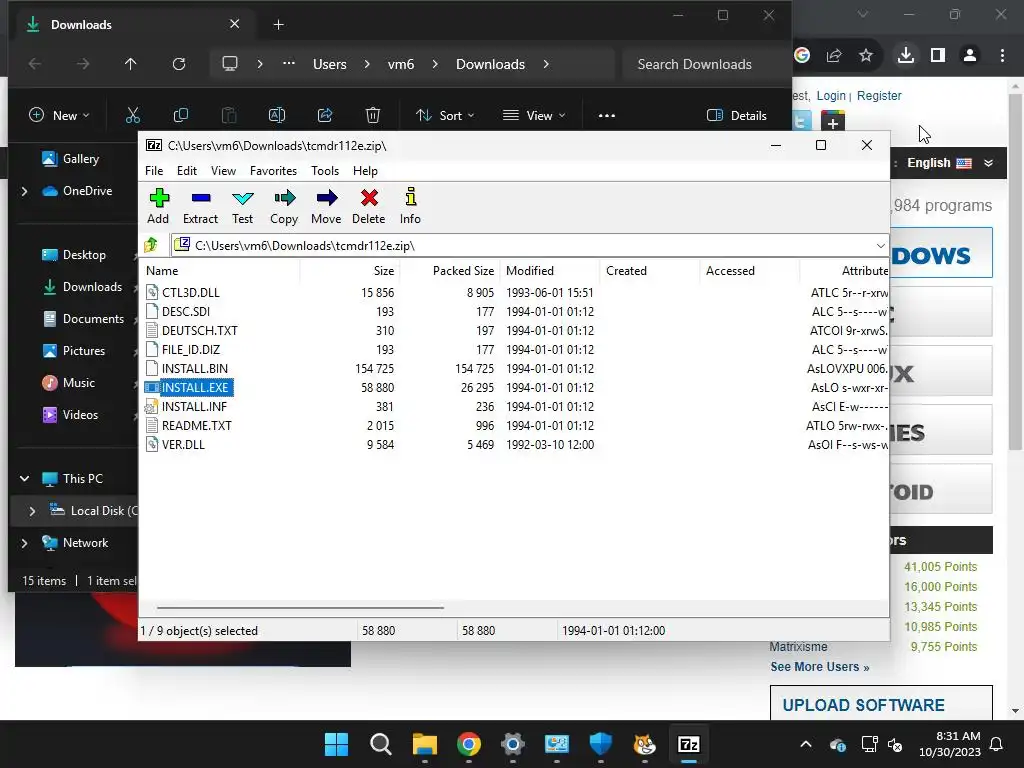The width and height of the screenshot is (1024, 768).
Task: Open the View menu in 7-Zip
Action: 223,170
